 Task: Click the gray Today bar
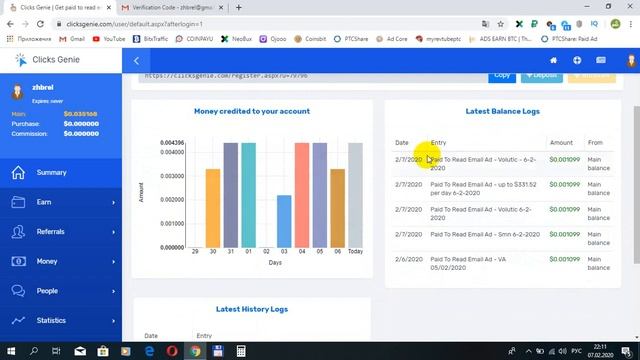356,195
